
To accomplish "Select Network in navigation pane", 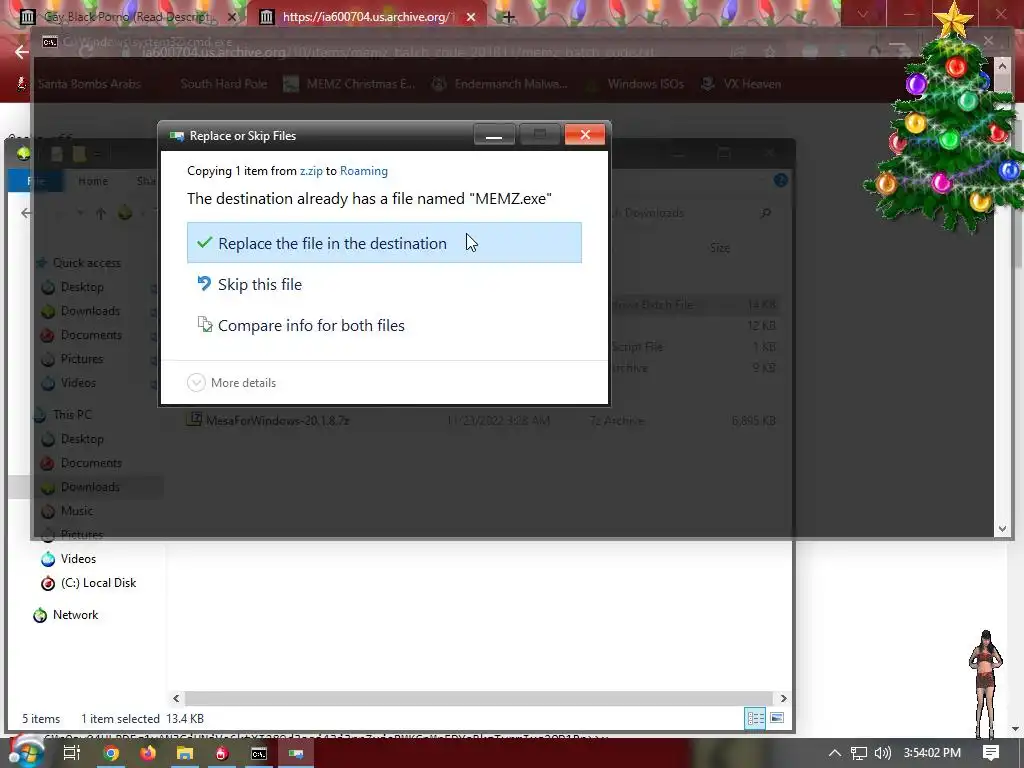I will tap(66, 615).
